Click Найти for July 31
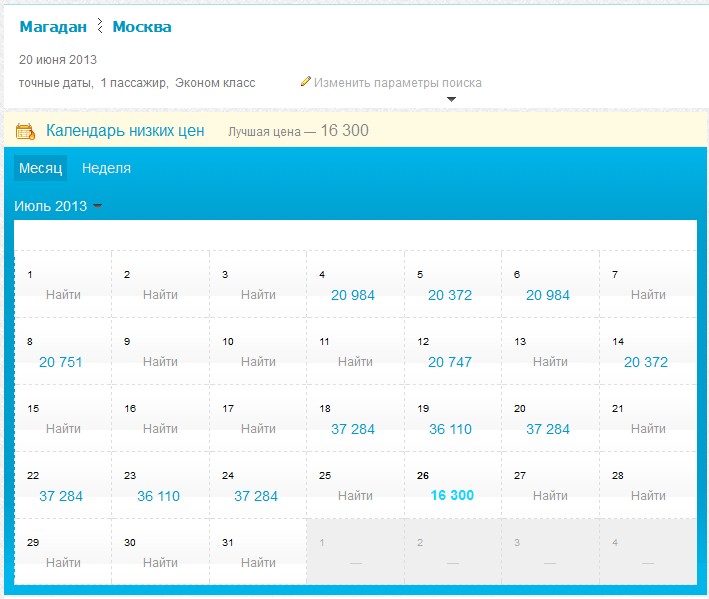This screenshot has width=709, height=599. 258,562
